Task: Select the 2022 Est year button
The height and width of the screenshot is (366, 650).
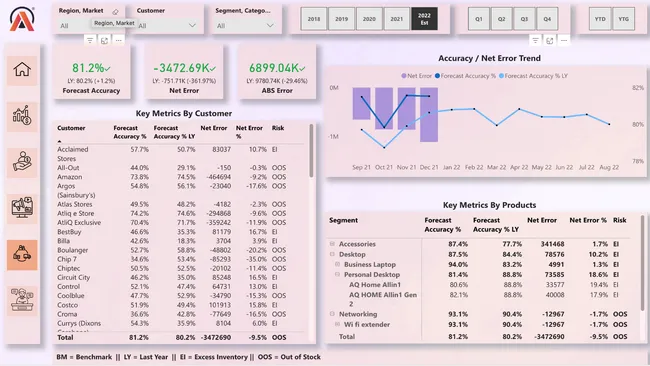Action: click(x=424, y=19)
